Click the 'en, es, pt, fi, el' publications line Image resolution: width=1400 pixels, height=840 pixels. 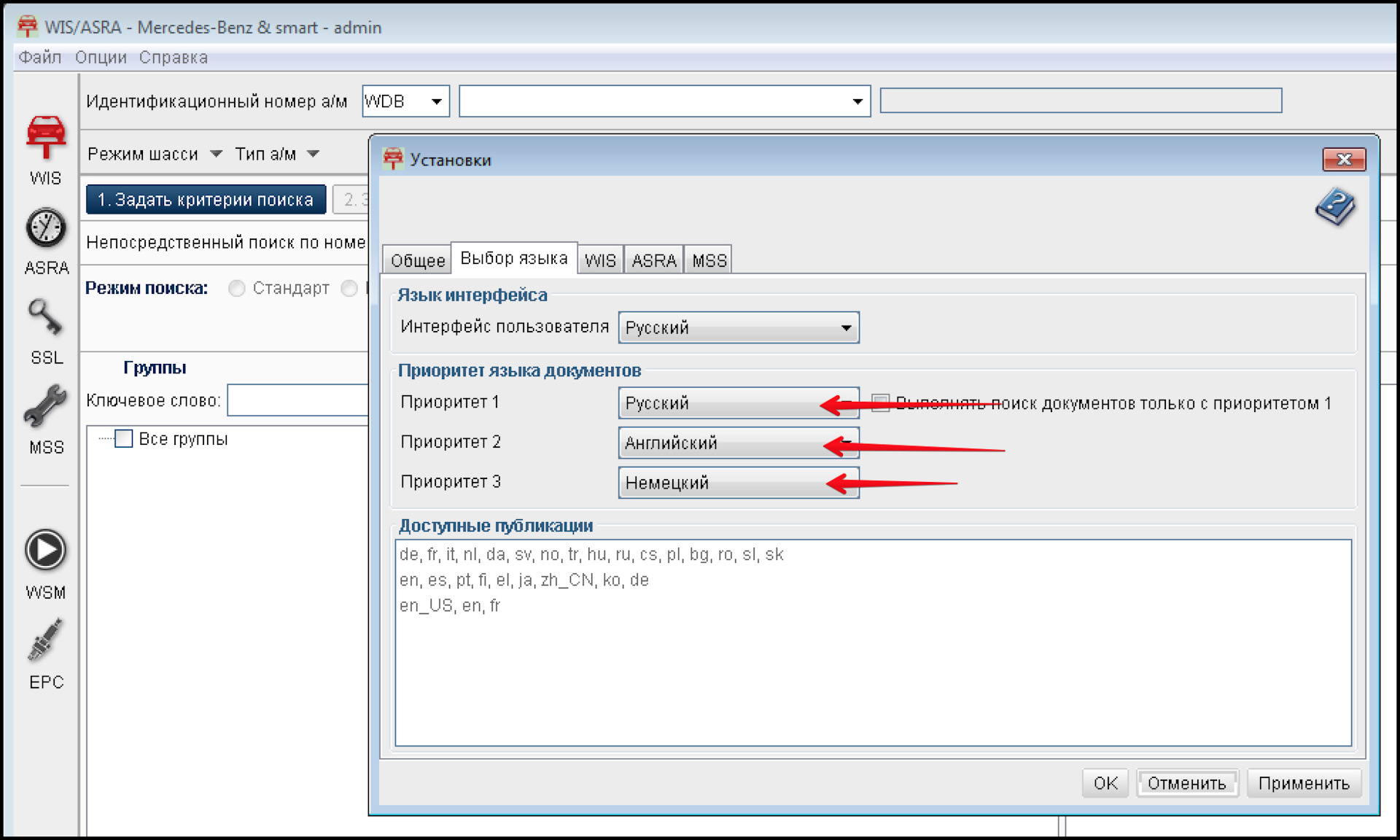[x=524, y=580]
